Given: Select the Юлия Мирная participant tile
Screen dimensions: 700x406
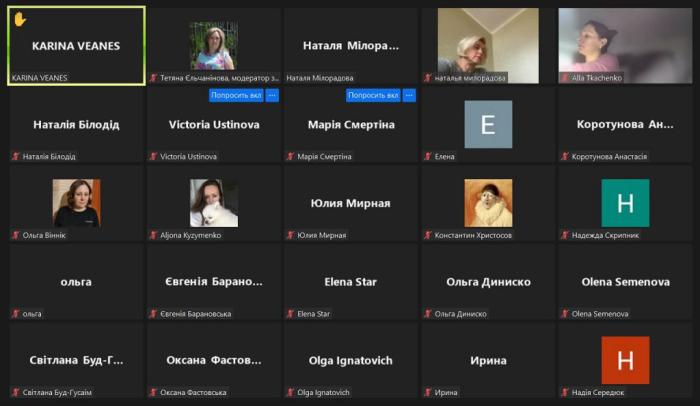Looking at the screenshot, I should click(x=351, y=203).
